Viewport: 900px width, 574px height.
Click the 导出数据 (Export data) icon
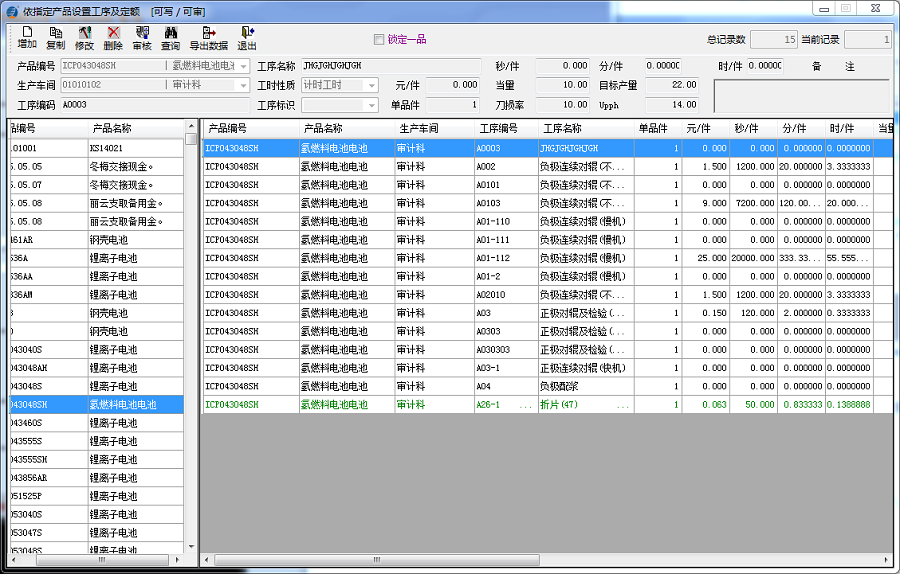(x=209, y=38)
